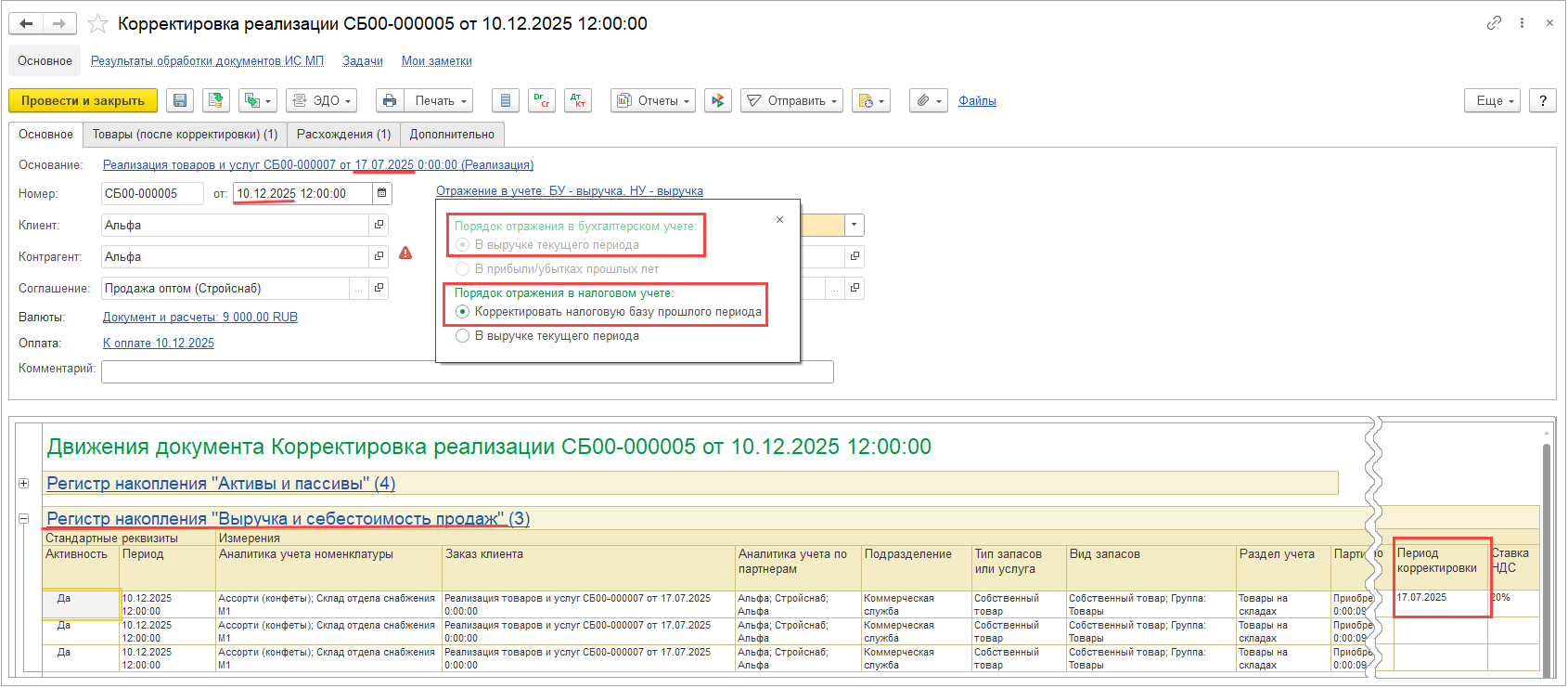Open the calendar picker in date field
Viewport: 1568px width, 688px height.
pyautogui.click(x=381, y=193)
